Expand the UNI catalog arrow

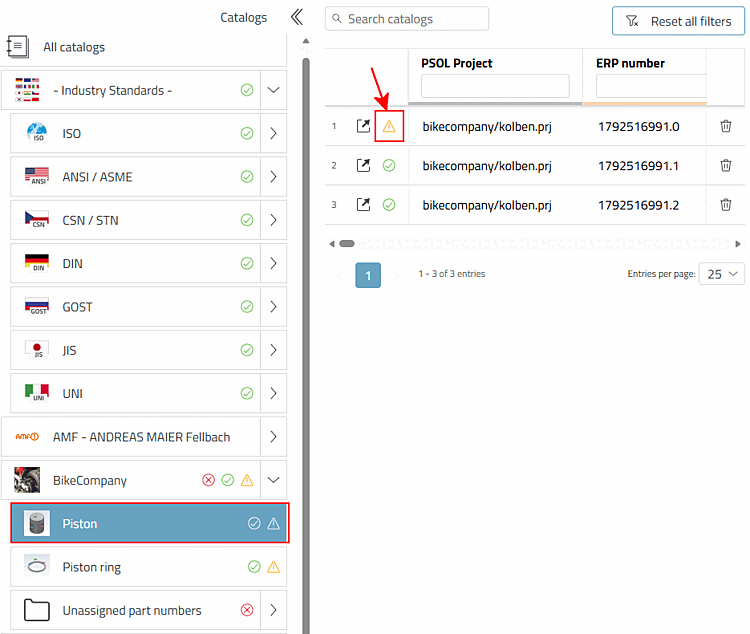pos(274,393)
